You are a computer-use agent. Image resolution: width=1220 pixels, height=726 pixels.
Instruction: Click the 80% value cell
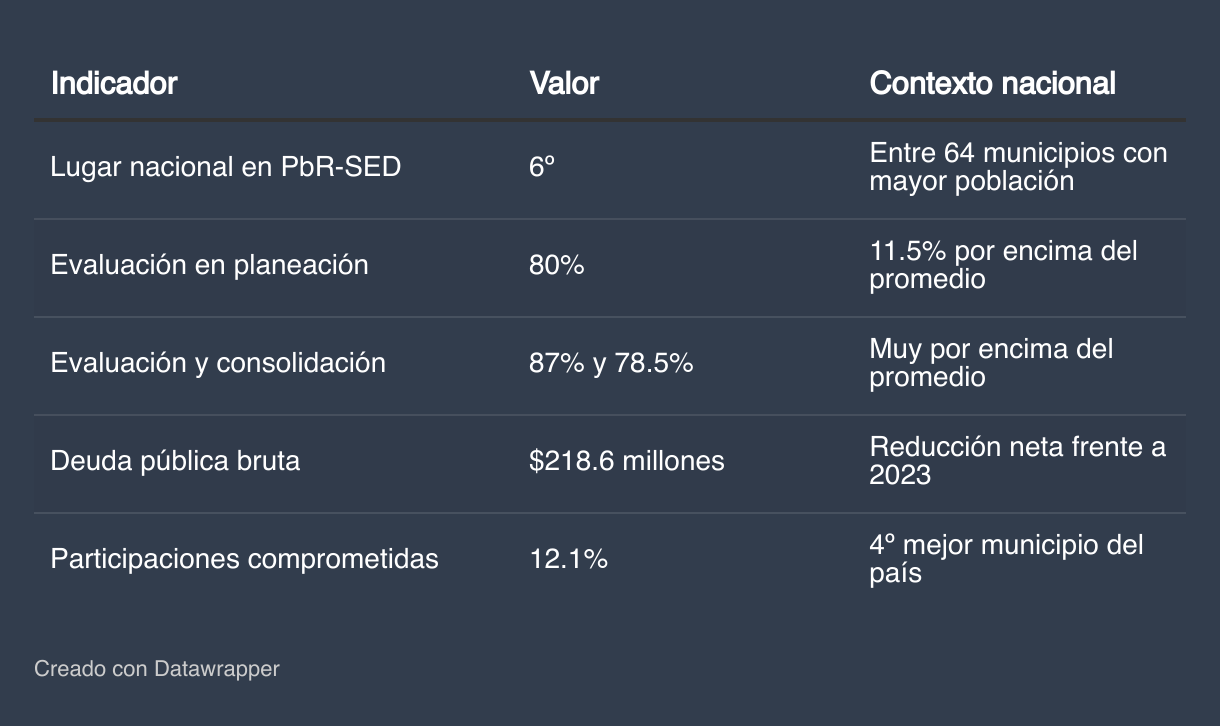[556, 265]
